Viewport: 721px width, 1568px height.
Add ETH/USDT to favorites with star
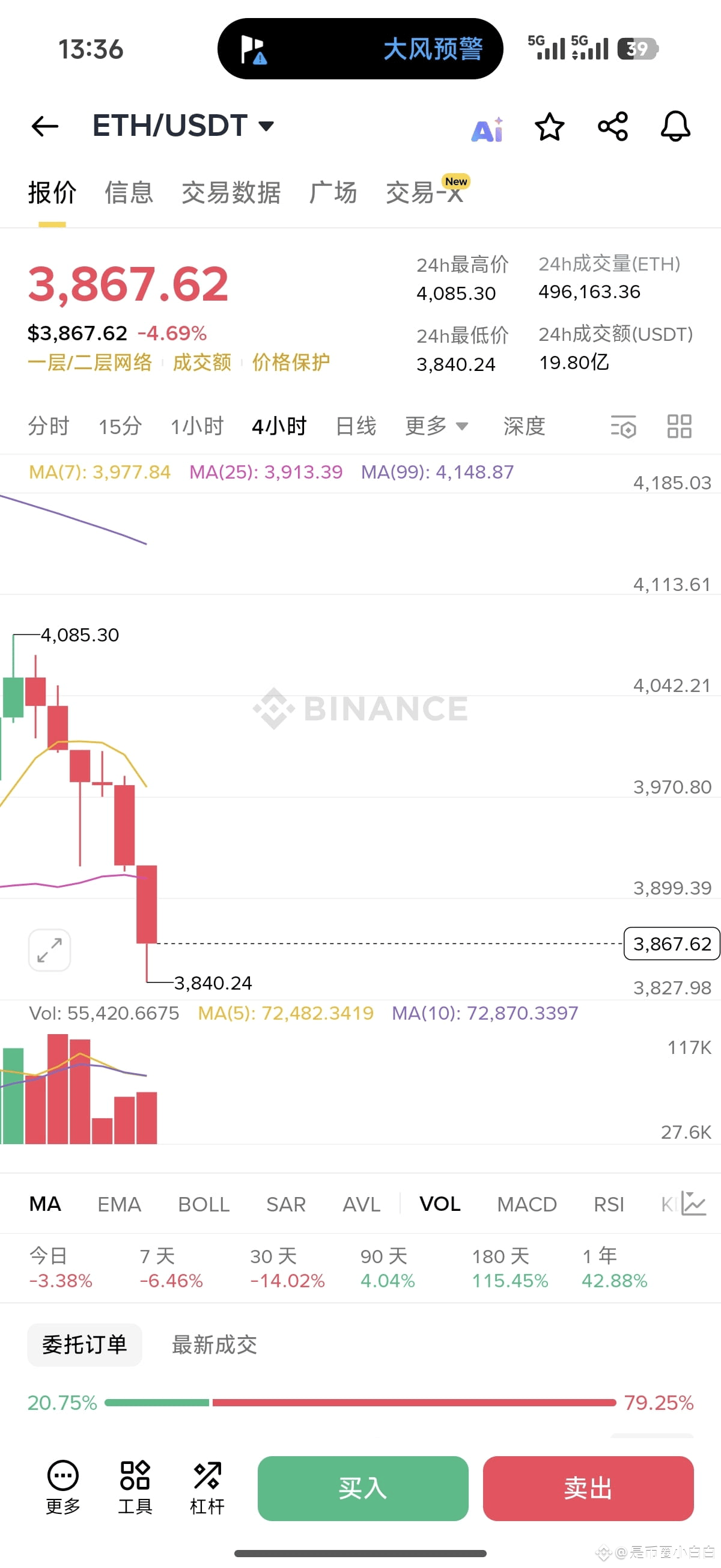(x=549, y=127)
